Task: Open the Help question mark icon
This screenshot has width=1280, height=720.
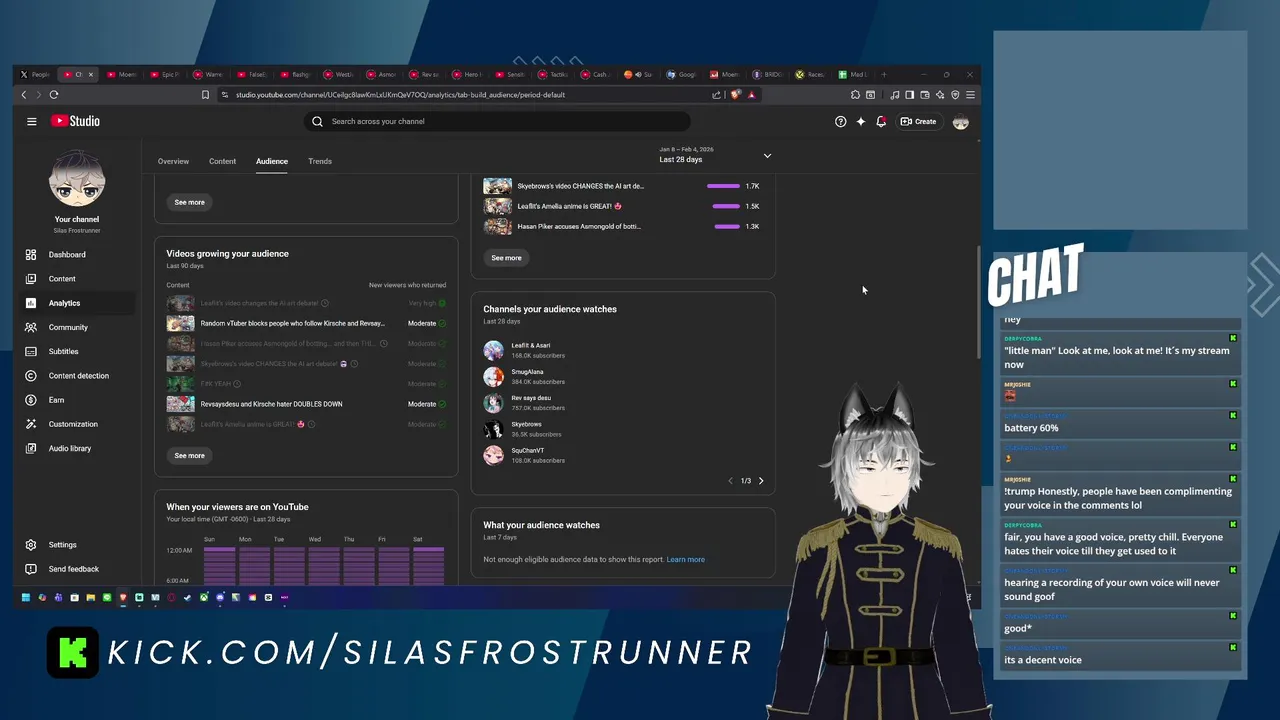Action: pyautogui.click(x=840, y=121)
